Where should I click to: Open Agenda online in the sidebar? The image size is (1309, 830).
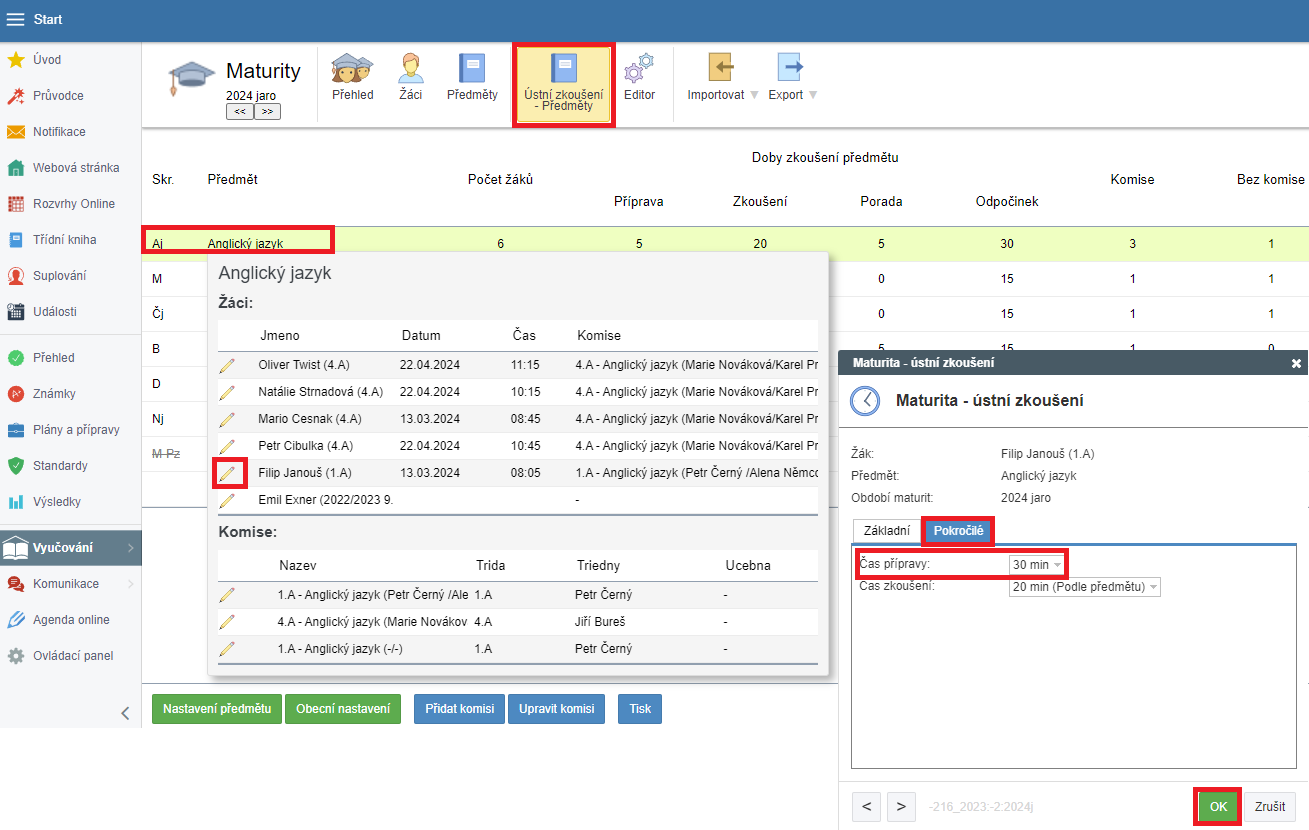click(70, 620)
